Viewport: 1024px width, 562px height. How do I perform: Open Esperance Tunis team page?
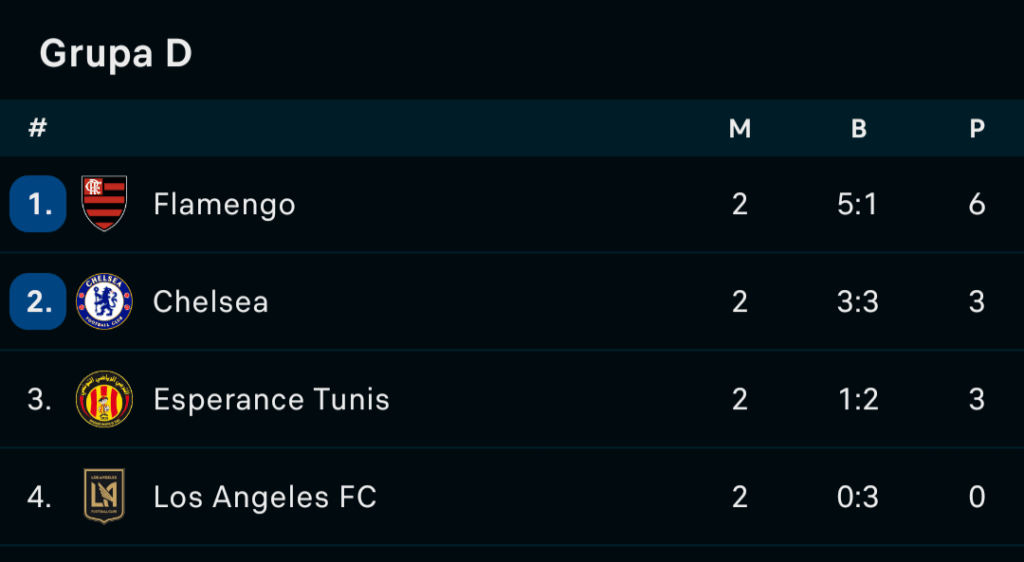click(x=271, y=399)
